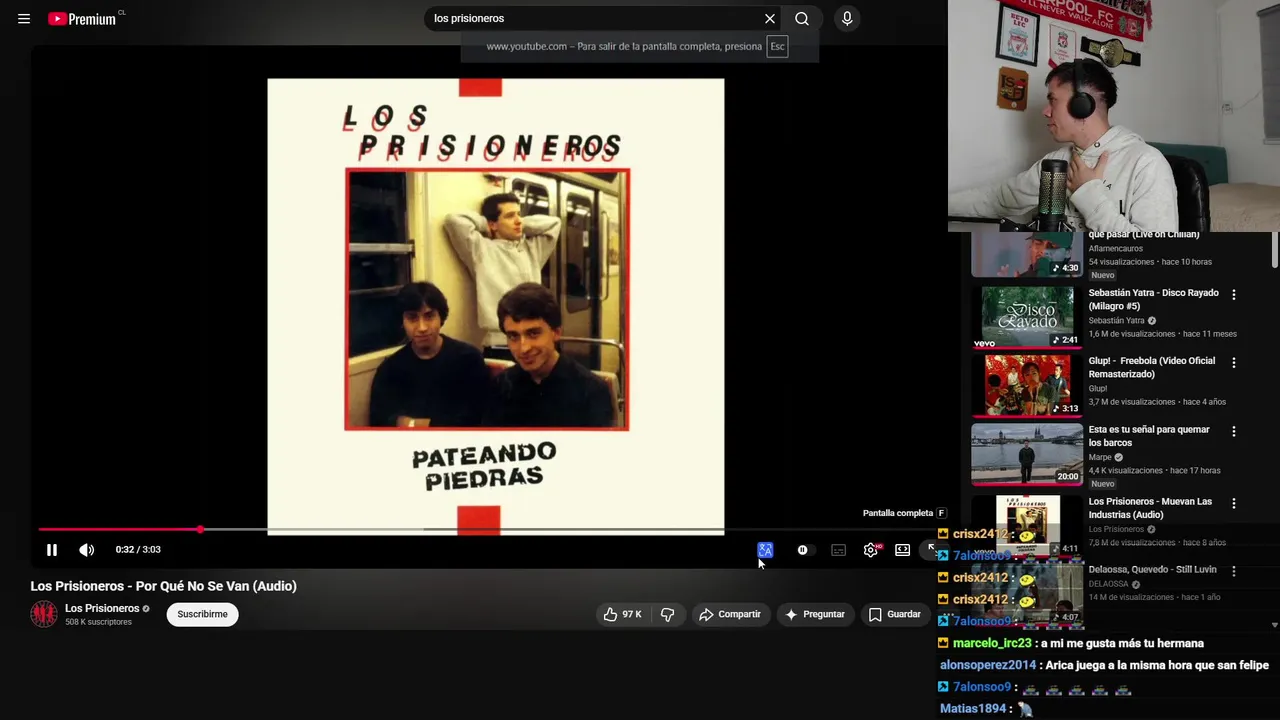The width and height of the screenshot is (1280, 720).
Task: Open options for Muevan Las Industrias video
Action: [1233, 503]
